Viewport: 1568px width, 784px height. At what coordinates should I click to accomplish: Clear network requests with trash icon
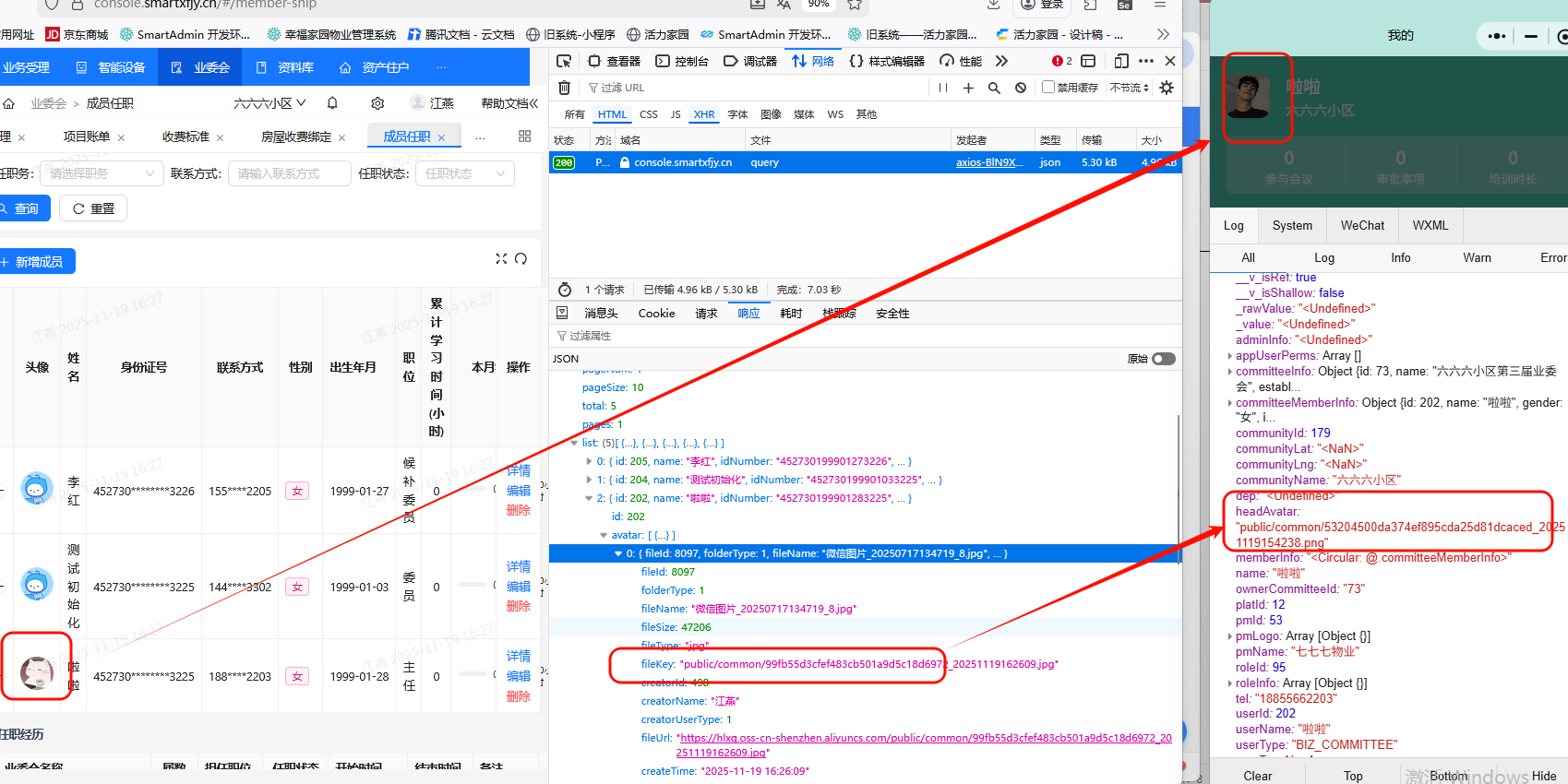point(564,88)
